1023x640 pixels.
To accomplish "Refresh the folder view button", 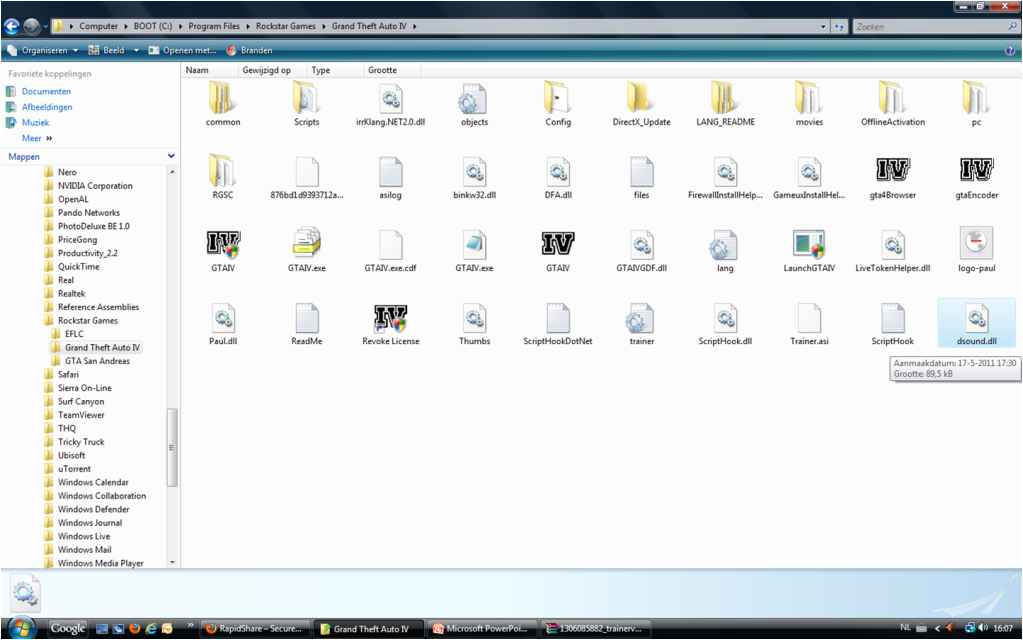I will 839,27.
